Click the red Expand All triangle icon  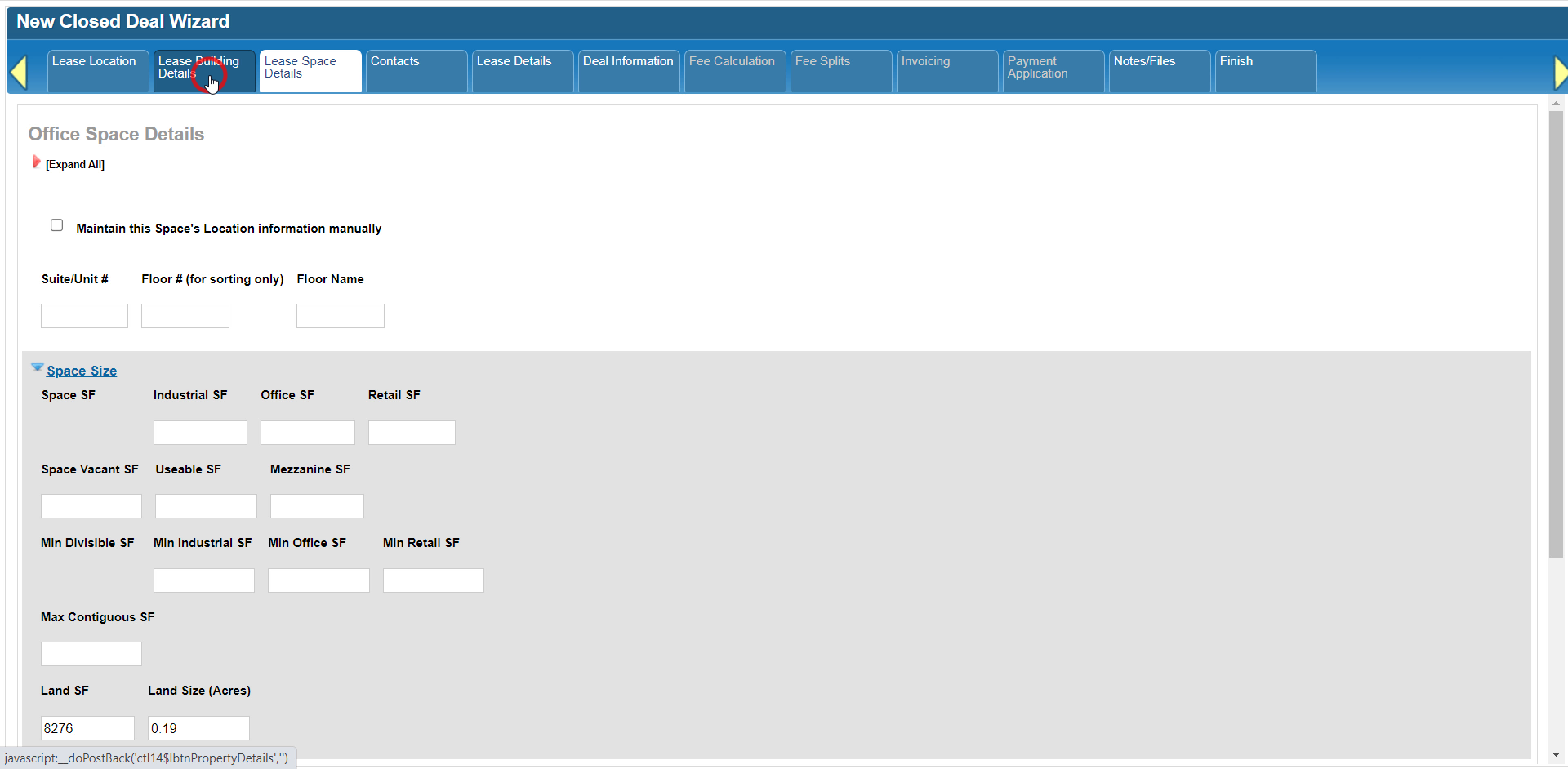[x=36, y=162]
